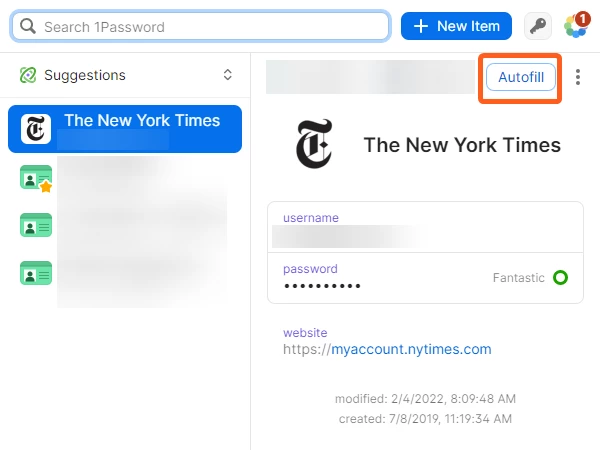
Task: Open the three-dot item options menu
Action: (578, 77)
